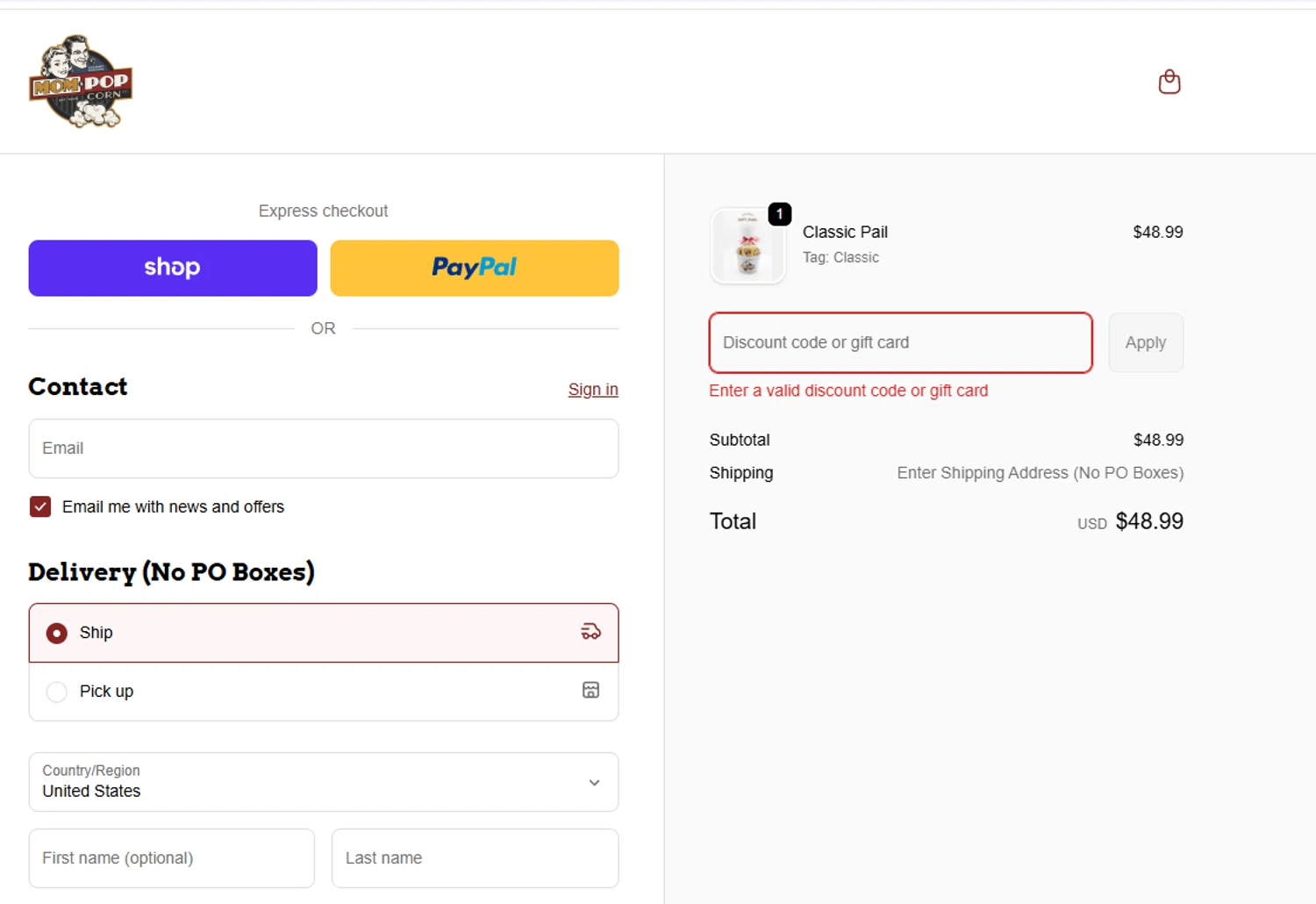Click the Classic Pail product name
Image resolution: width=1316 pixels, height=904 pixels.
845,232
